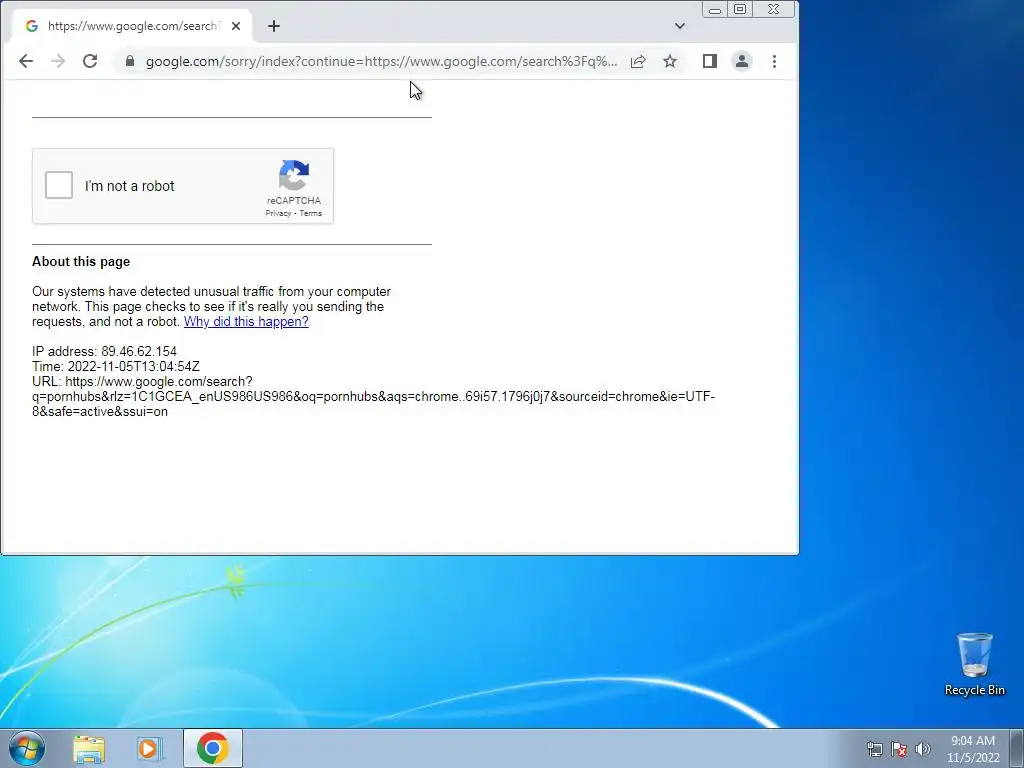Open the three-dot Chrome menu
Image resolution: width=1024 pixels, height=768 pixels.
[x=775, y=61]
